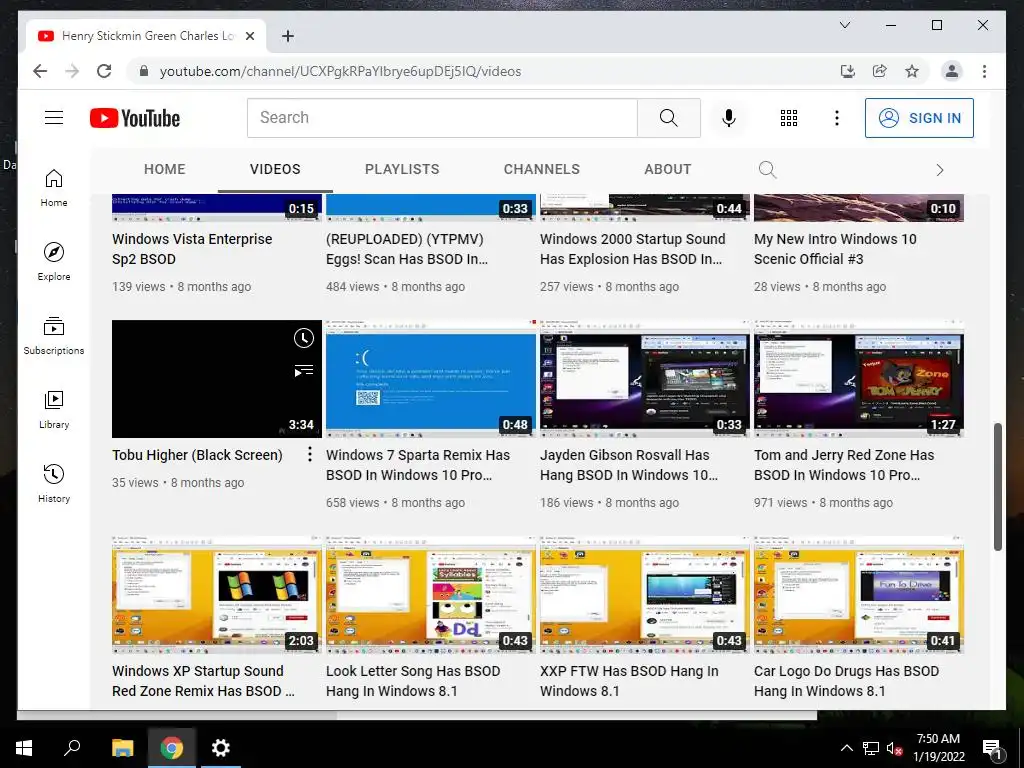1024x768 pixels.
Task: Open Jayden Gibson Rosvall video title
Action: (628, 465)
